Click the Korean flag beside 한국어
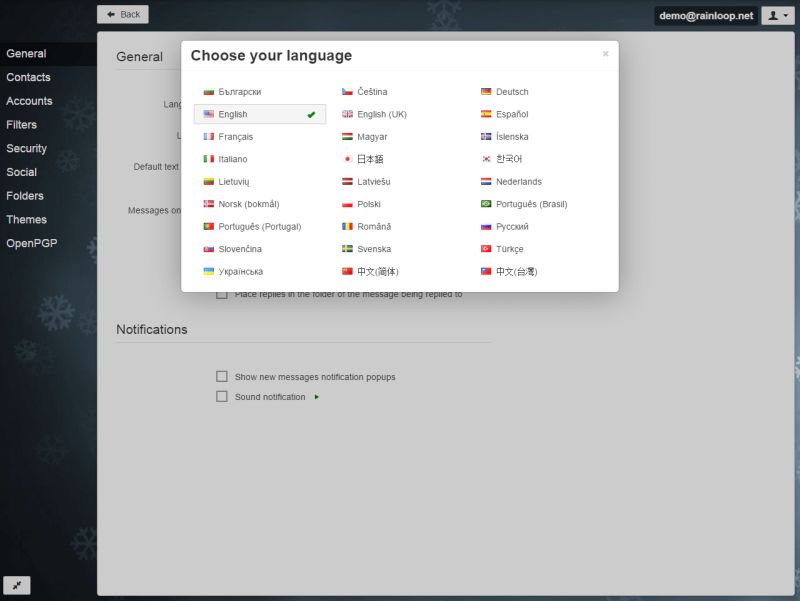This screenshot has height=601, width=800. point(485,158)
